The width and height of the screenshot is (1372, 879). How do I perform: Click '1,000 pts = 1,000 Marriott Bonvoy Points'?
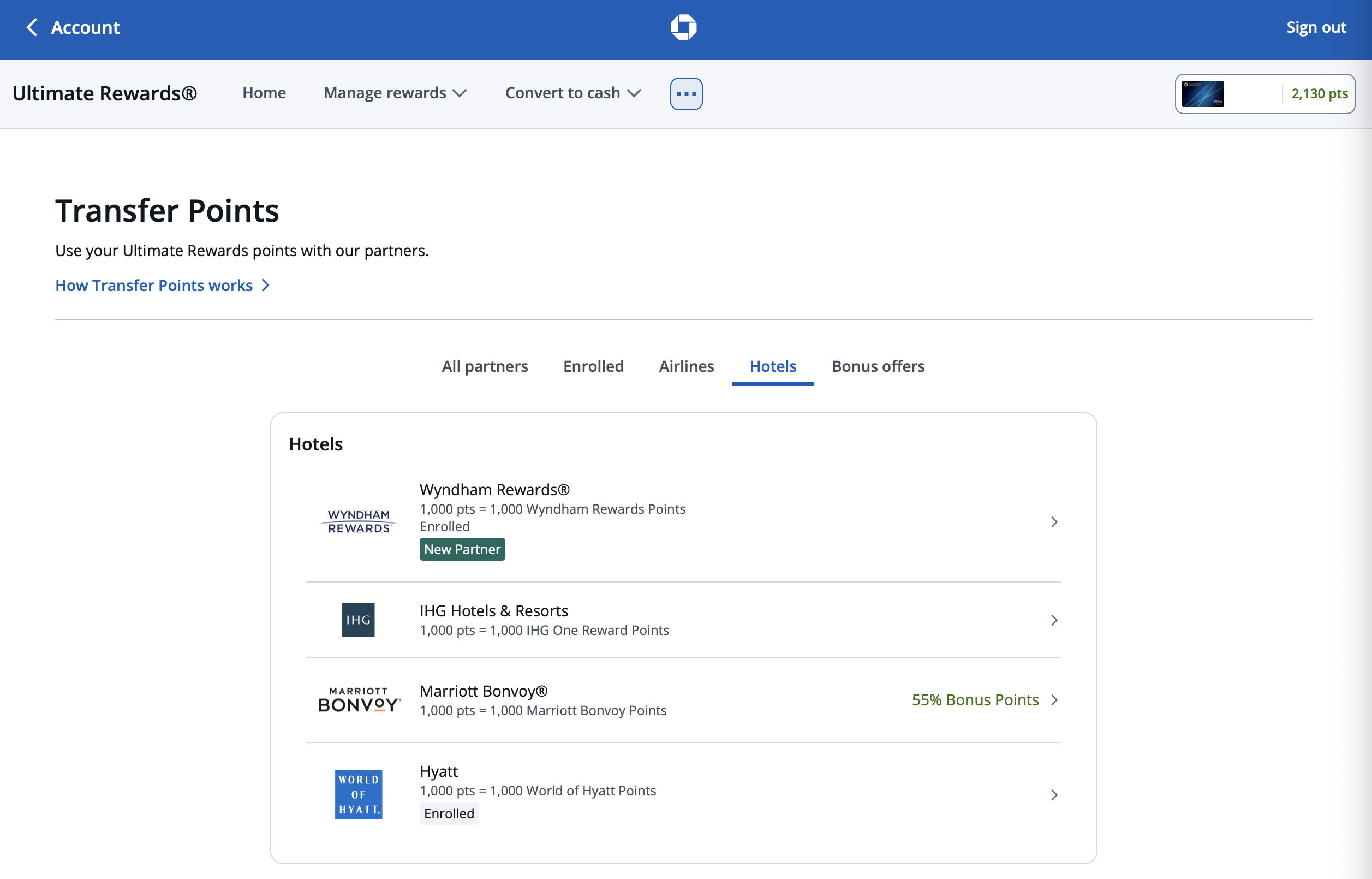coord(543,711)
